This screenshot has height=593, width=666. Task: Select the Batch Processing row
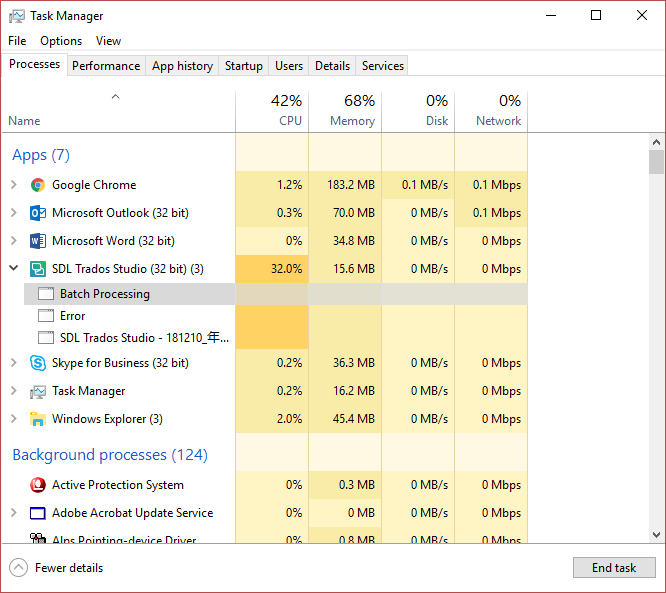click(x=276, y=294)
